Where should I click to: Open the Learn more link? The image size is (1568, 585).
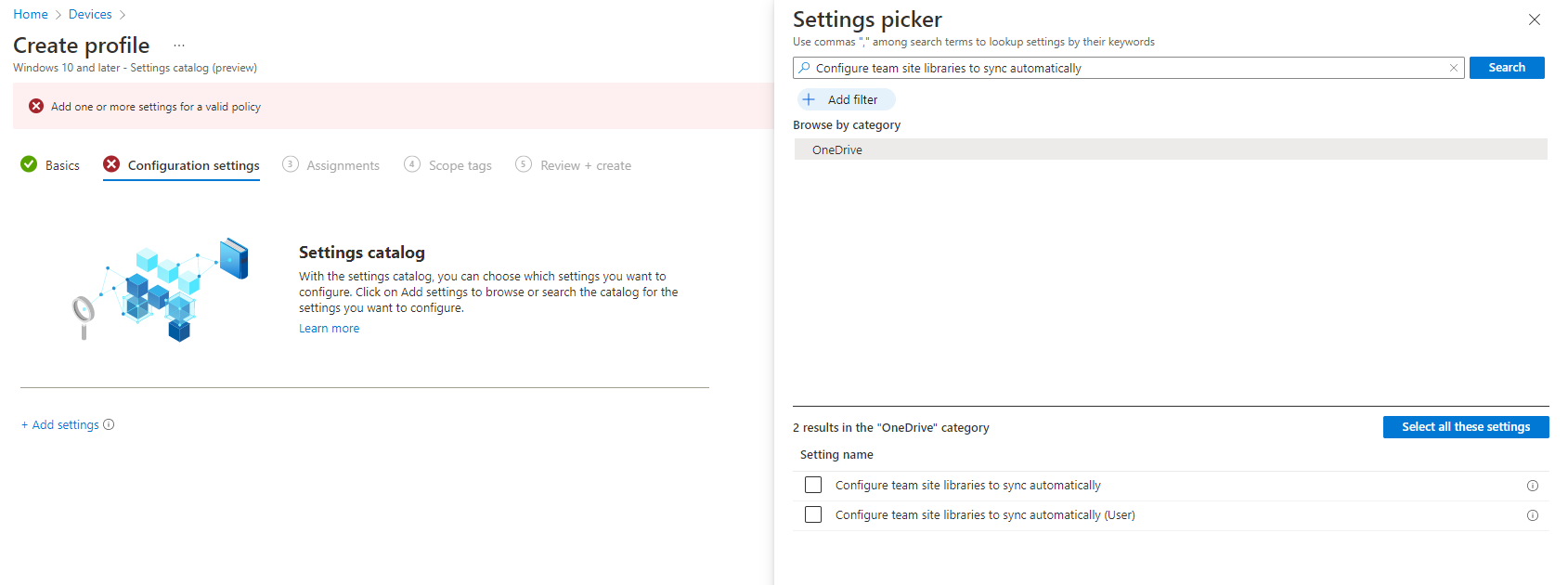[x=329, y=329]
